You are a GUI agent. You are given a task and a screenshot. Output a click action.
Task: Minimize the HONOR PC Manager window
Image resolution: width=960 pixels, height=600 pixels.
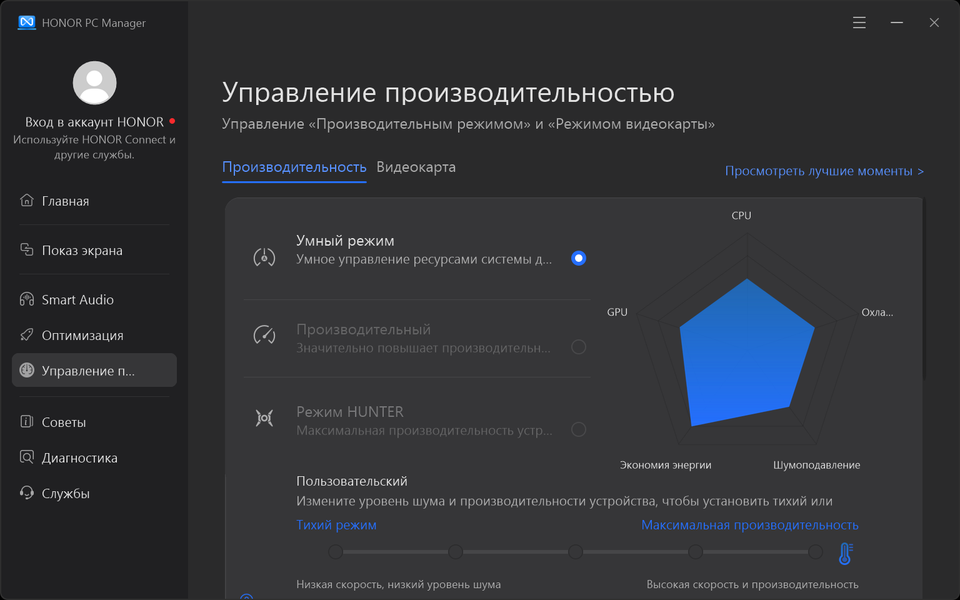pos(896,23)
